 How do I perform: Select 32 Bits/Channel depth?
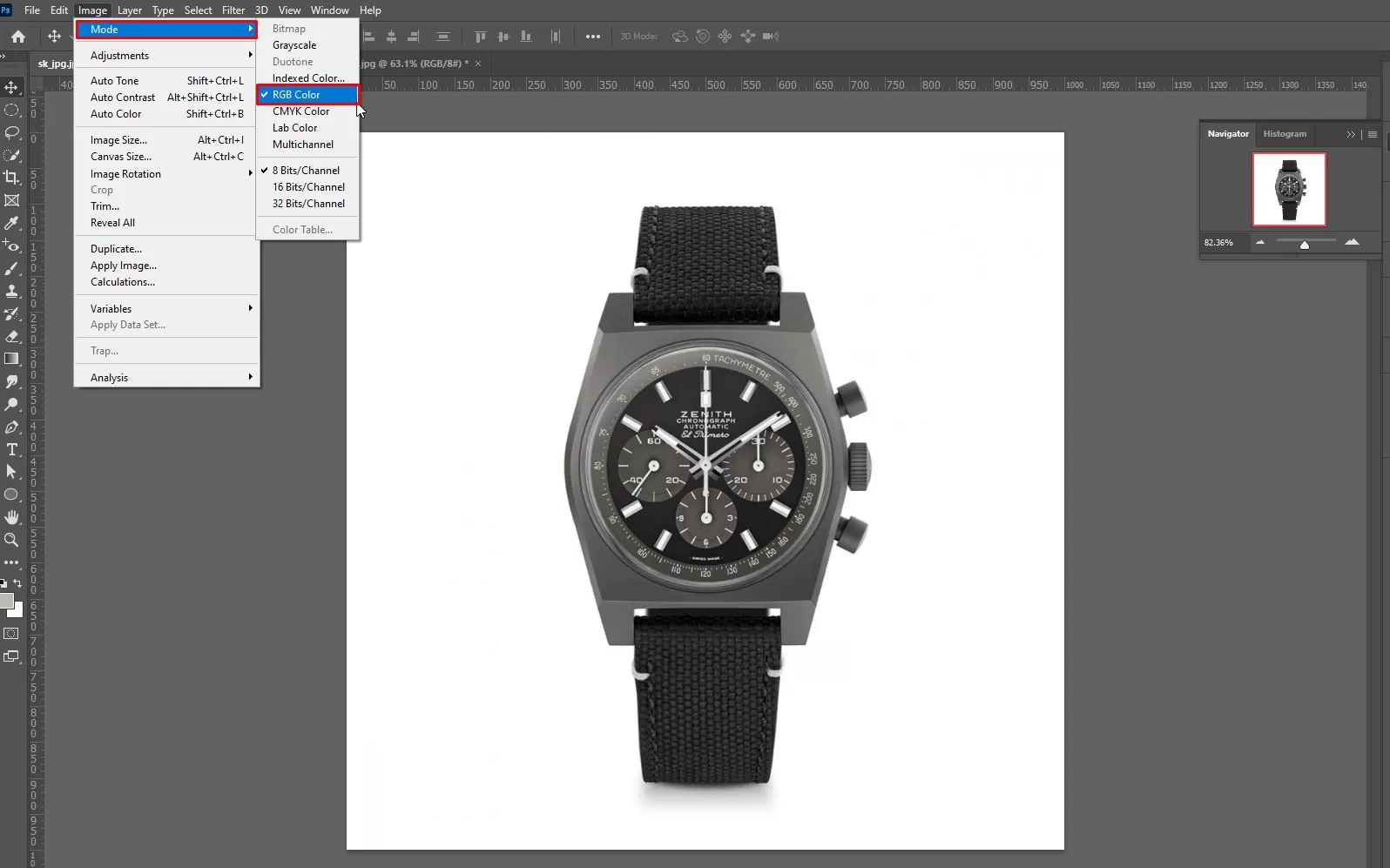click(x=307, y=204)
